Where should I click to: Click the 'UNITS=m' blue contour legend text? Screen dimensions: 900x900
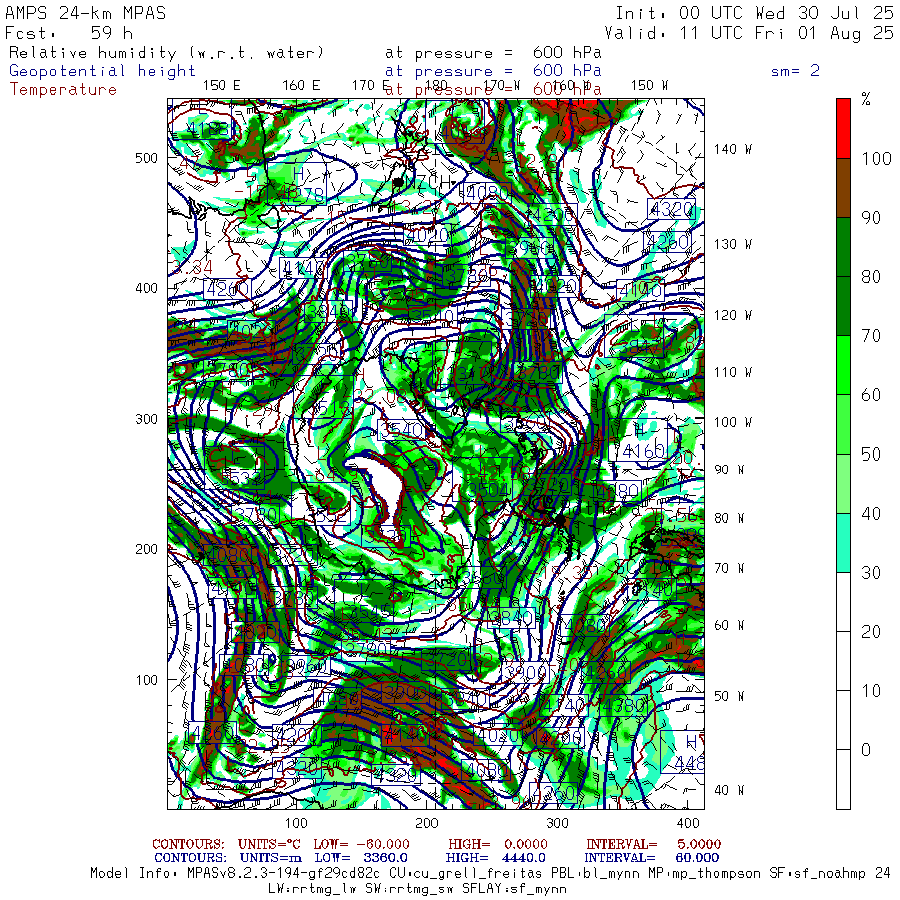click(x=270, y=858)
